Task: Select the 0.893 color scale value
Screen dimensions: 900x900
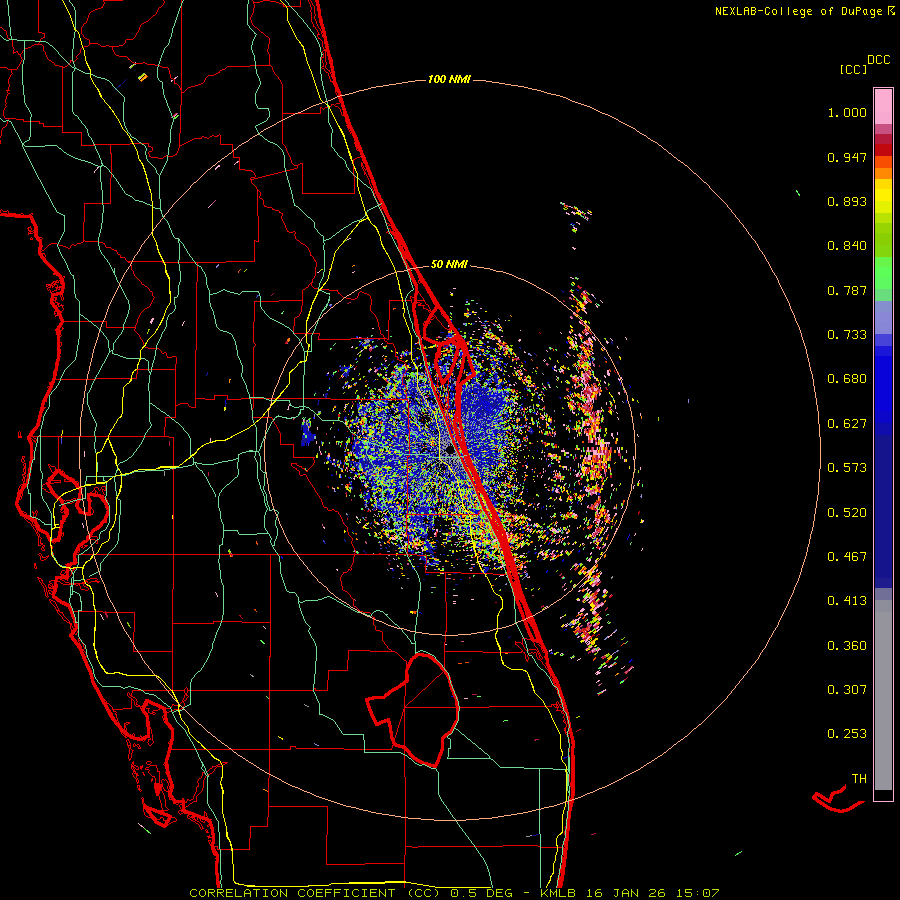Action: point(847,201)
